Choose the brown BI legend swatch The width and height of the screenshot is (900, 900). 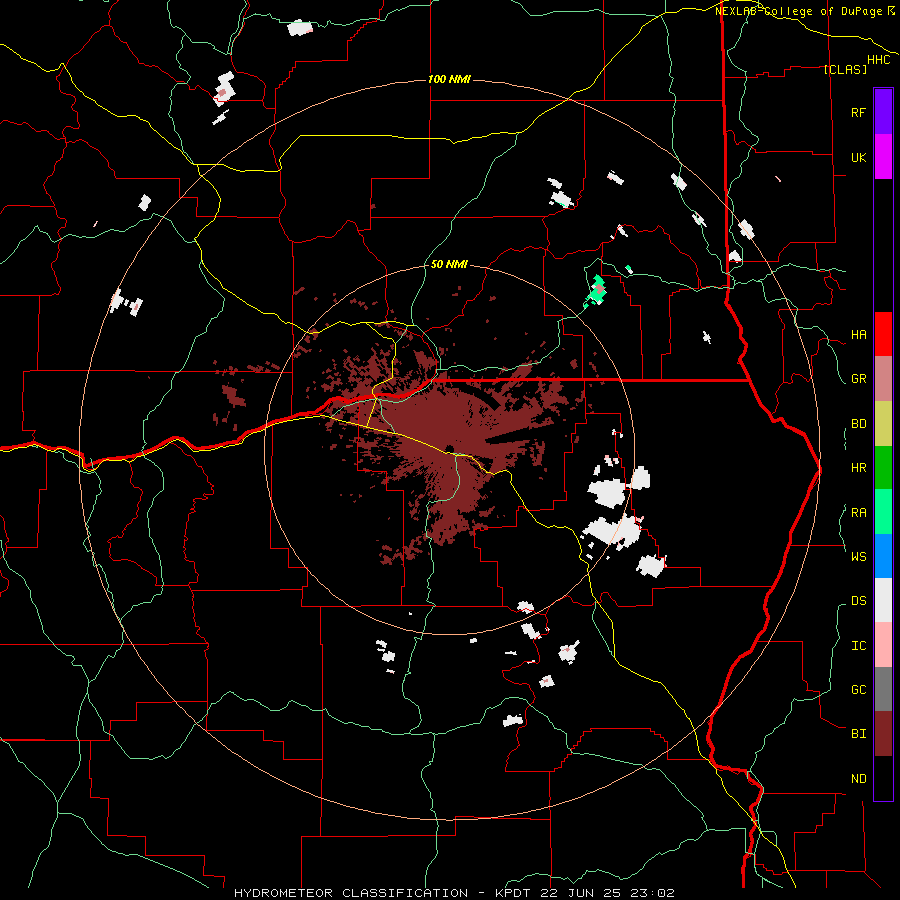883,734
